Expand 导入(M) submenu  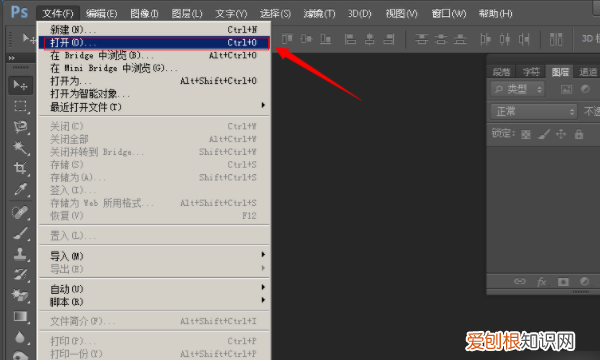tap(154, 256)
